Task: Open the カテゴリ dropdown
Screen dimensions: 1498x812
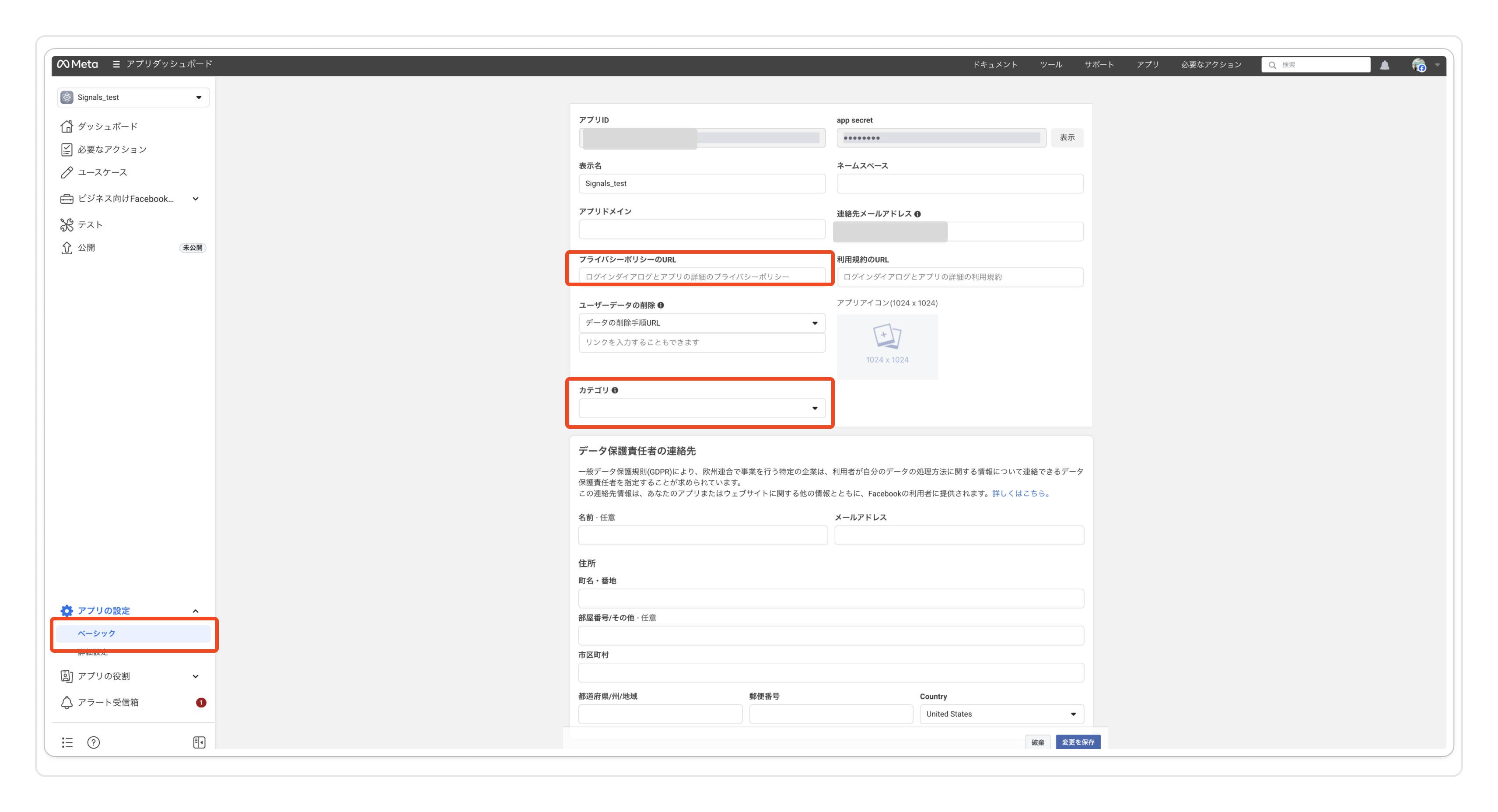Action: (702, 408)
